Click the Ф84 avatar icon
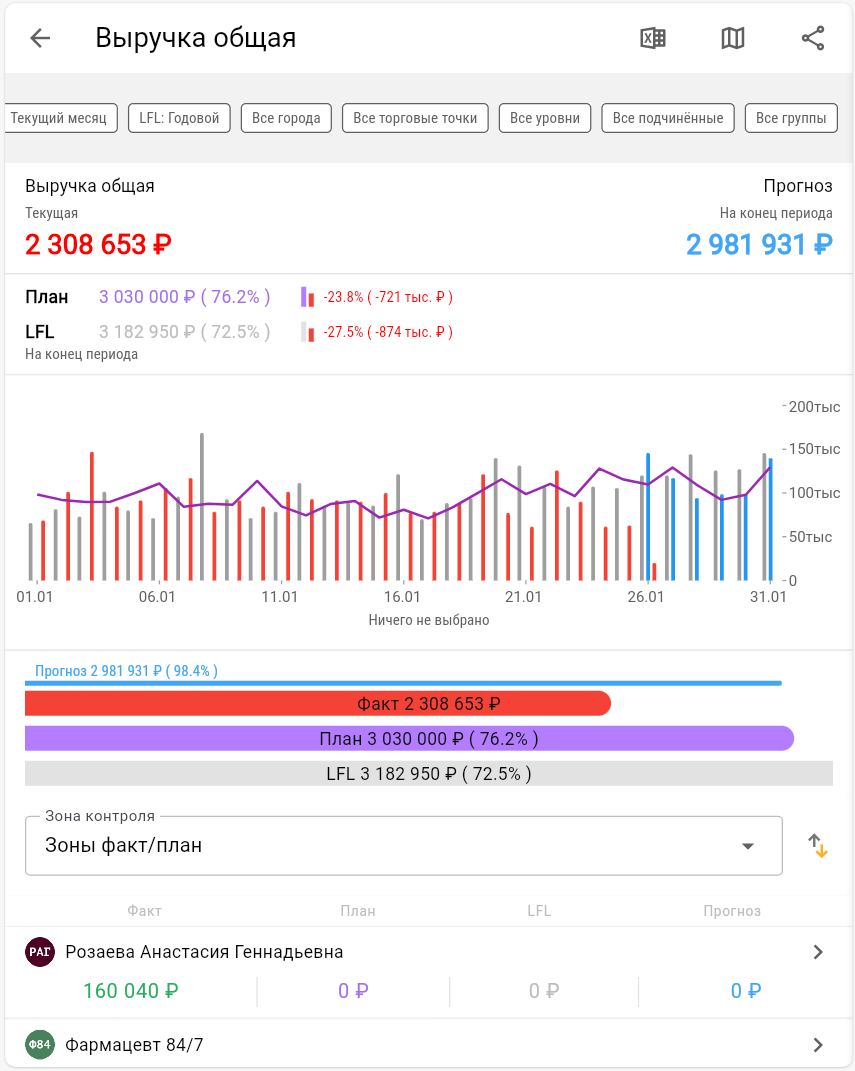The height and width of the screenshot is (1071, 855). [39, 1045]
